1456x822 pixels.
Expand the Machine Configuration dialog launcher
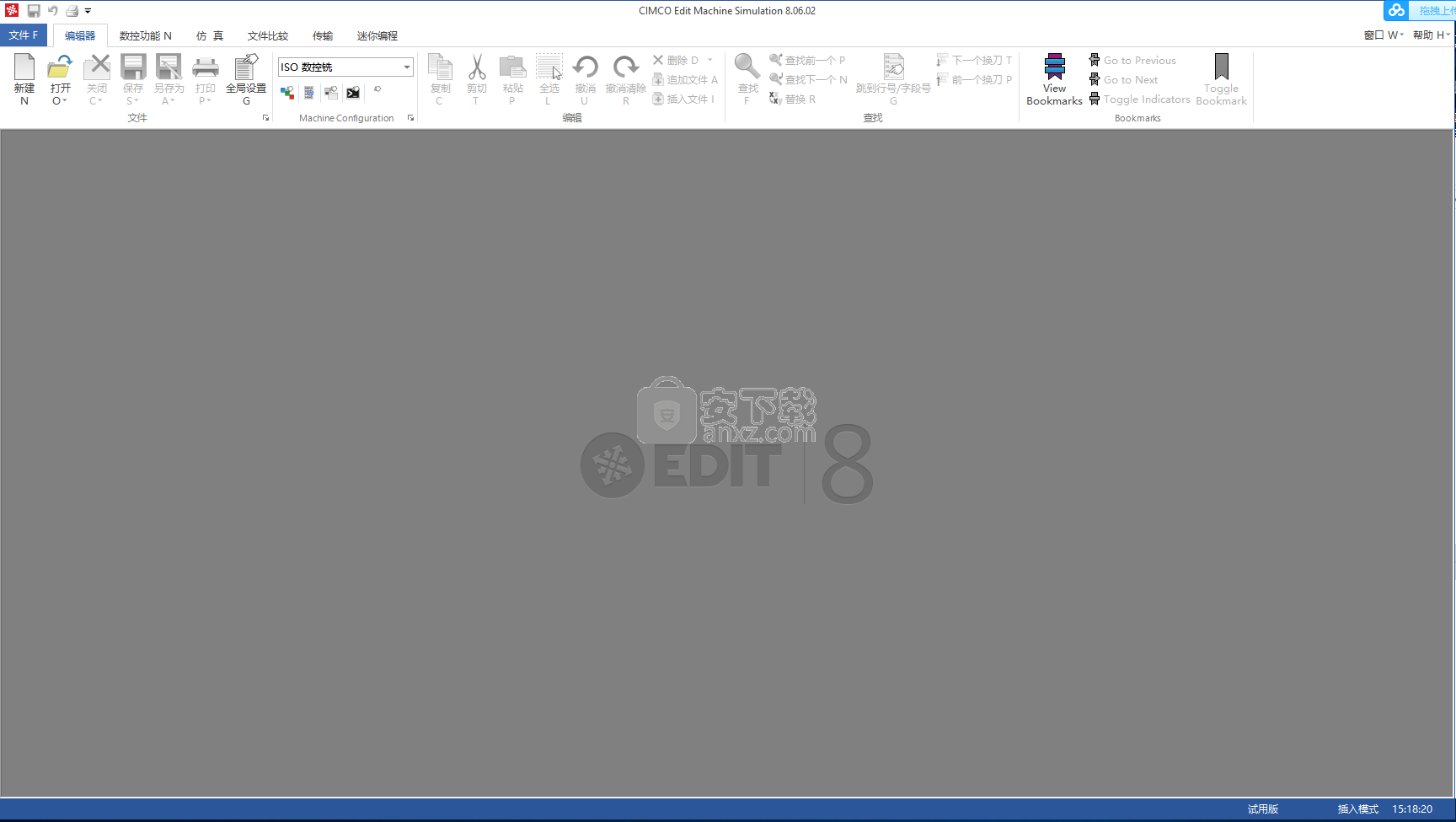[x=411, y=118]
